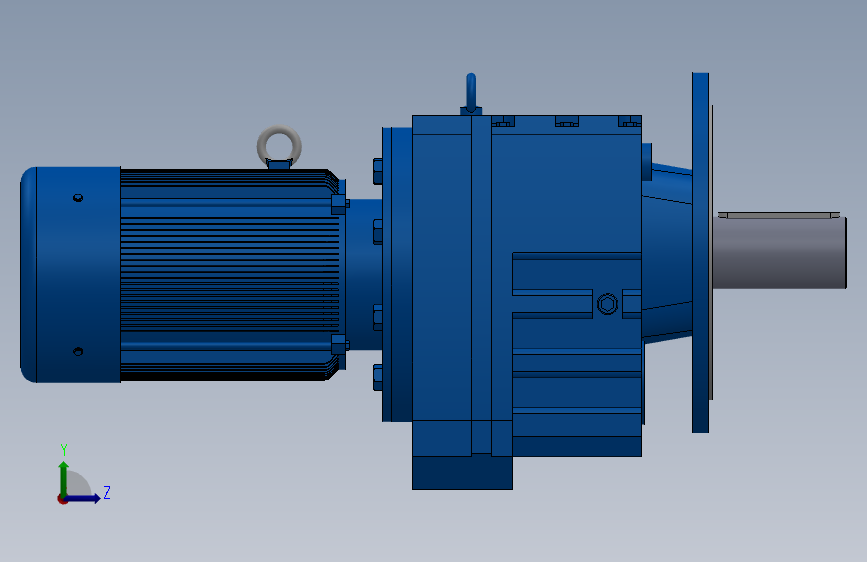Click the "Z" axis label text
Image resolution: width=867 pixels, height=562 pixels.
pos(107,492)
